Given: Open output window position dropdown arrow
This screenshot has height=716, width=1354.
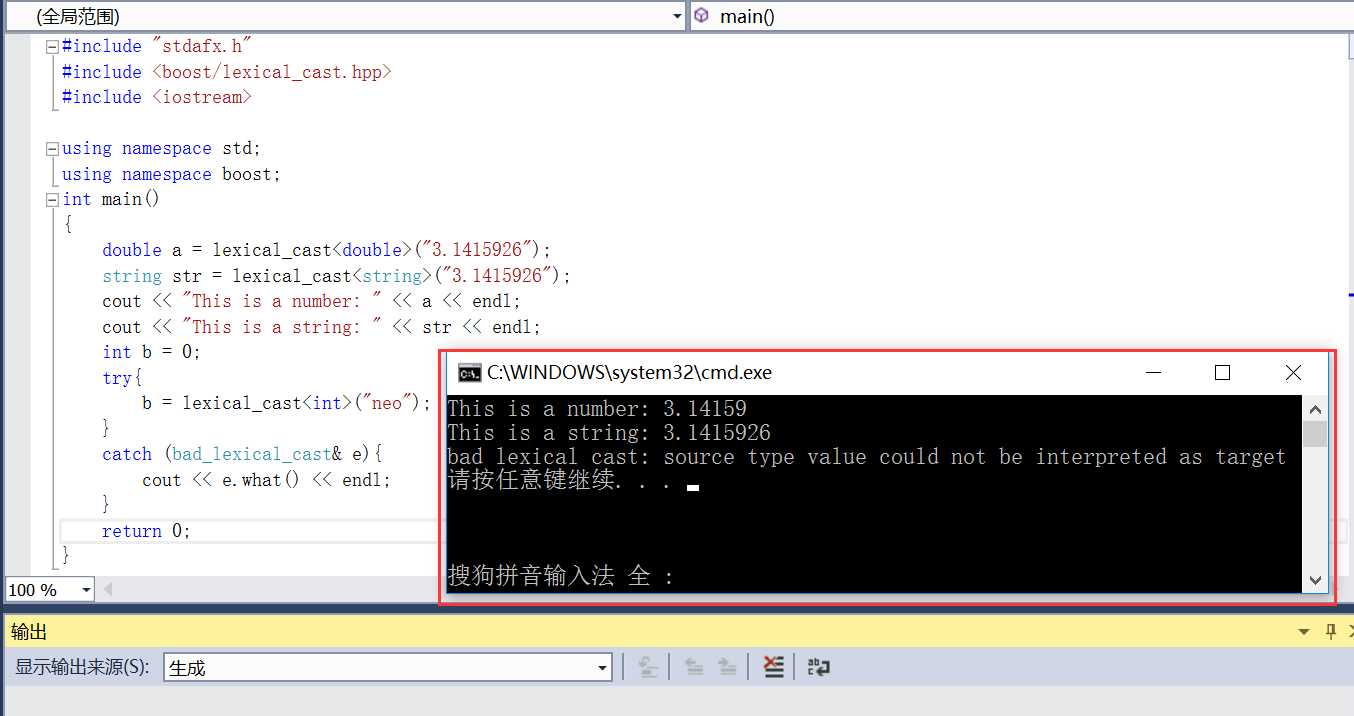Looking at the screenshot, I should pos(1304,632).
